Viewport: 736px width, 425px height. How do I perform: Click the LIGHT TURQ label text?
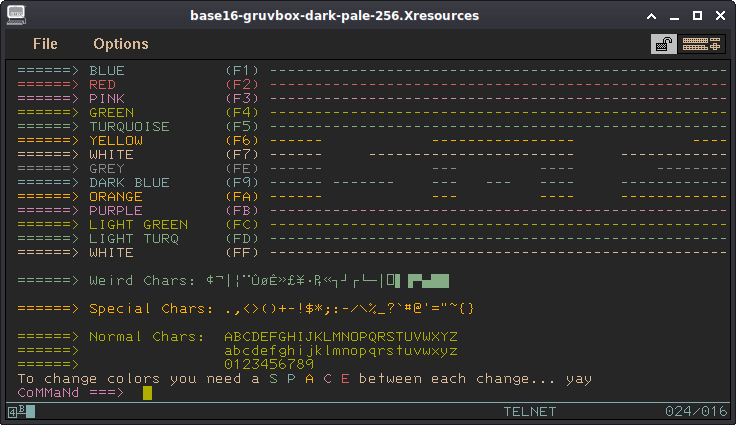tap(134, 239)
